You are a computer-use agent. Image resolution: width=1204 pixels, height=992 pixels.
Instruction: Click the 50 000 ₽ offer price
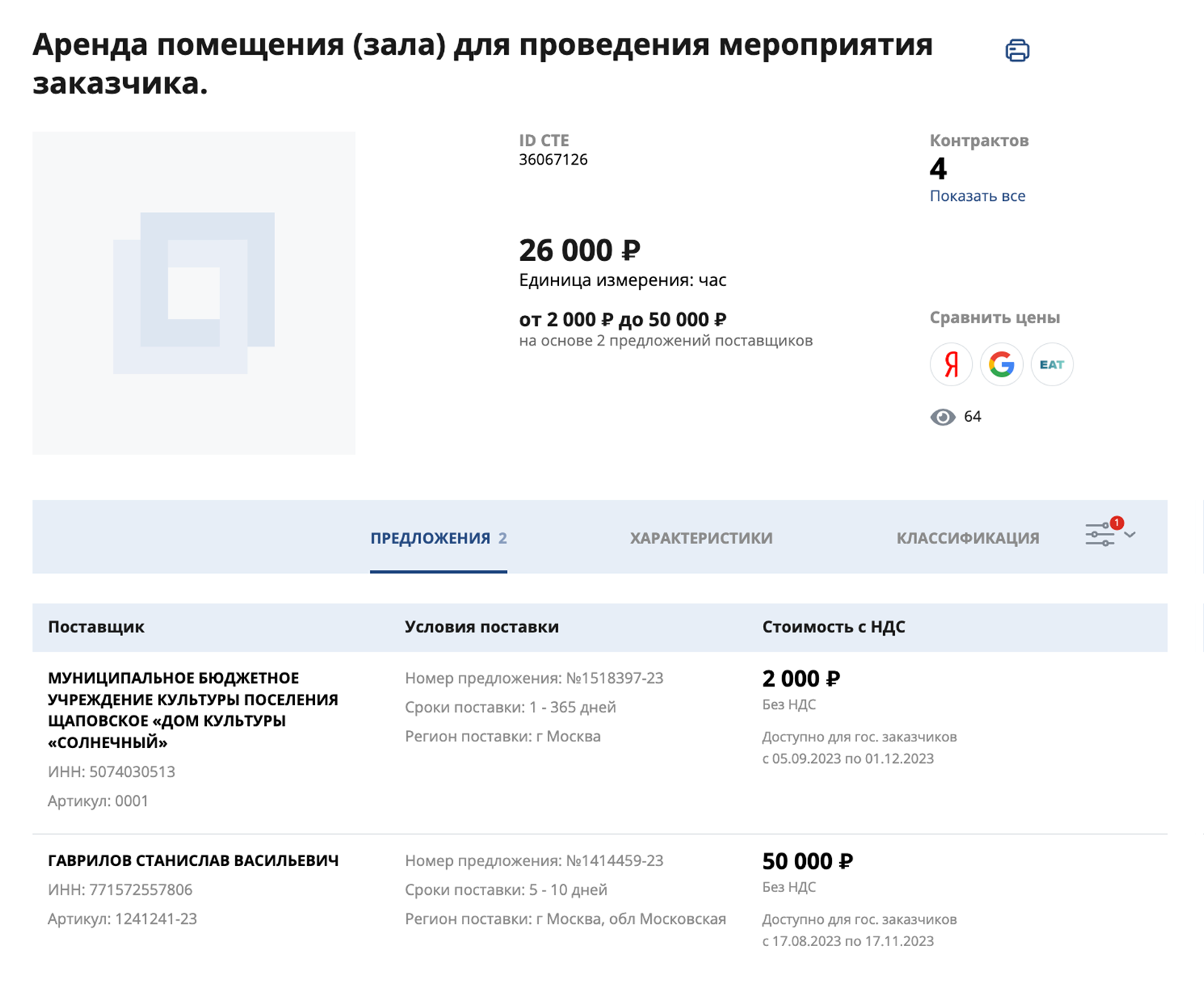click(807, 861)
